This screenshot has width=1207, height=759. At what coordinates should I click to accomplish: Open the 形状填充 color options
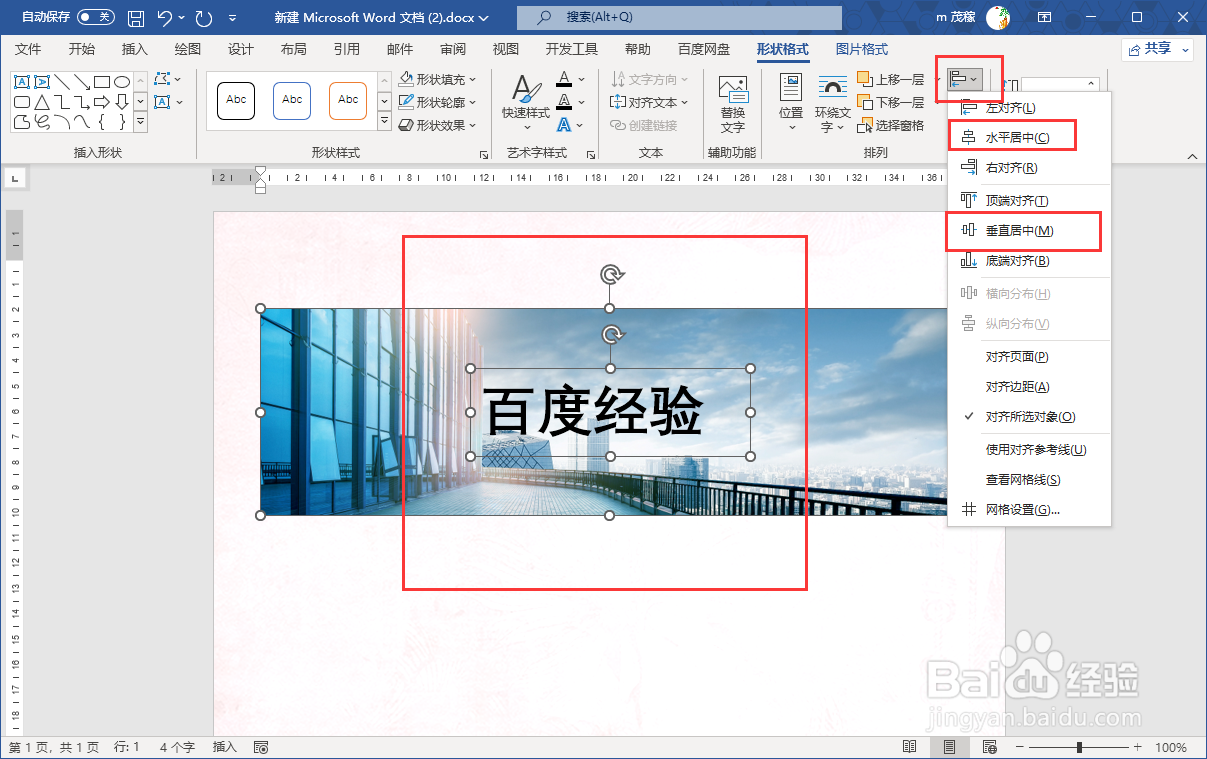[436, 79]
